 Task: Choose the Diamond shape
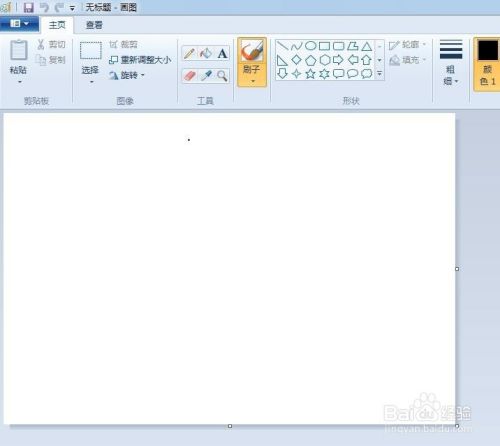tap(296, 60)
